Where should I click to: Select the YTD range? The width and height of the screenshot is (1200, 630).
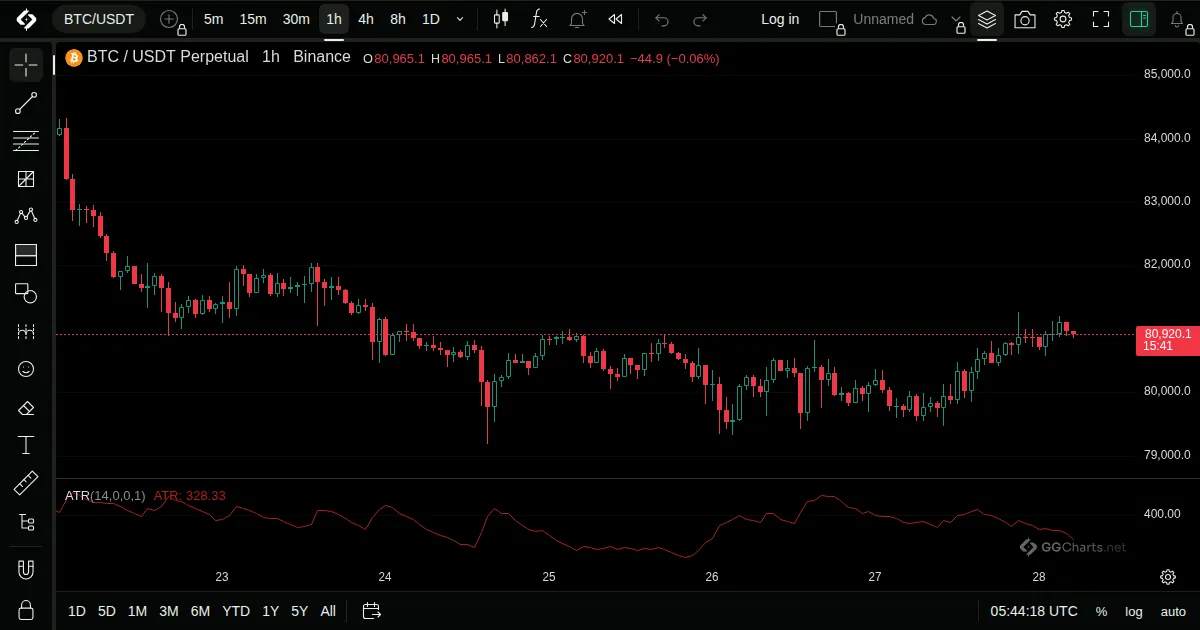[x=236, y=611]
